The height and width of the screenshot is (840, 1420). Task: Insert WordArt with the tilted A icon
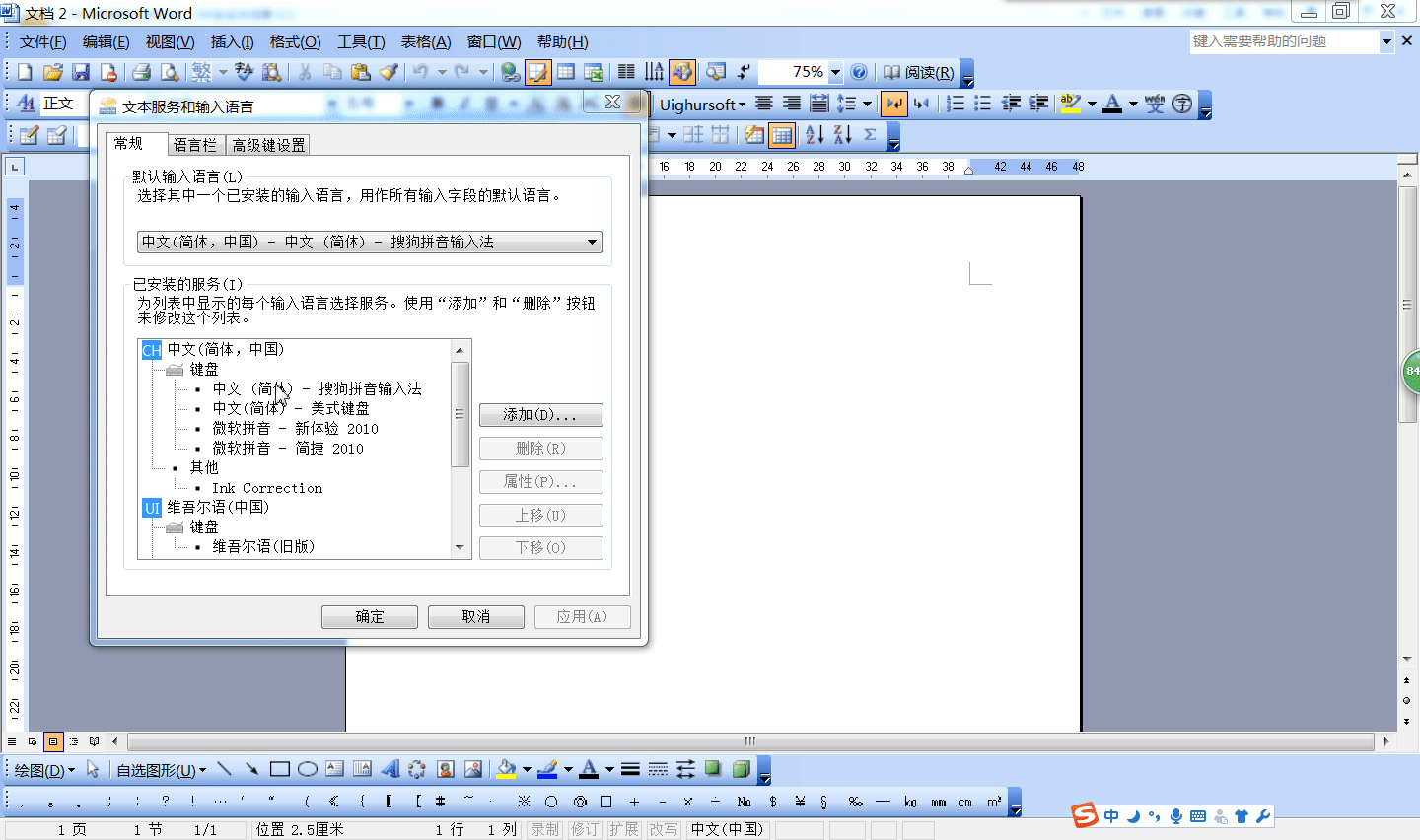tap(390, 769)
